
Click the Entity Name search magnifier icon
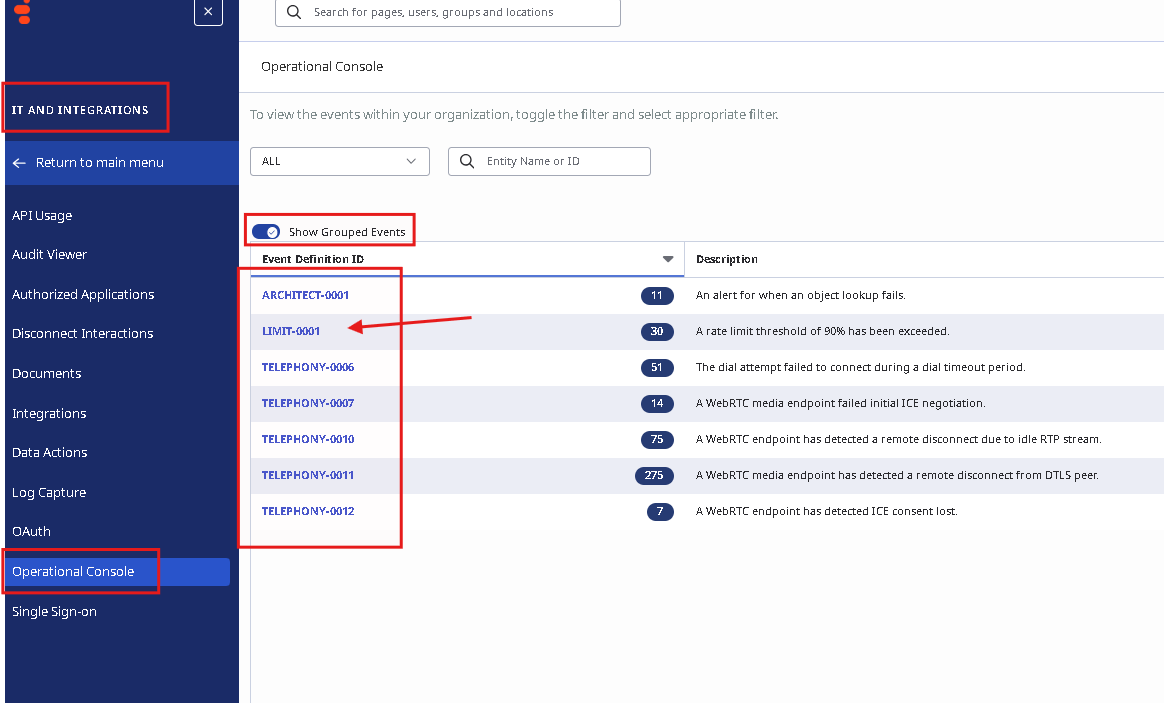point(466,161)
